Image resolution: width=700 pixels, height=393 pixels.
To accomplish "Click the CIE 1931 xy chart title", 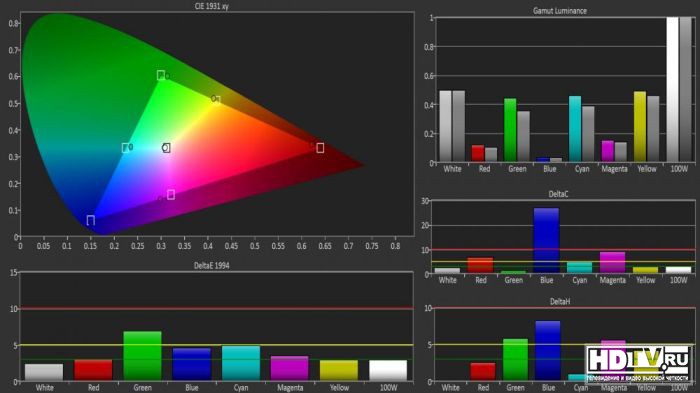I will tap(212, 6).
